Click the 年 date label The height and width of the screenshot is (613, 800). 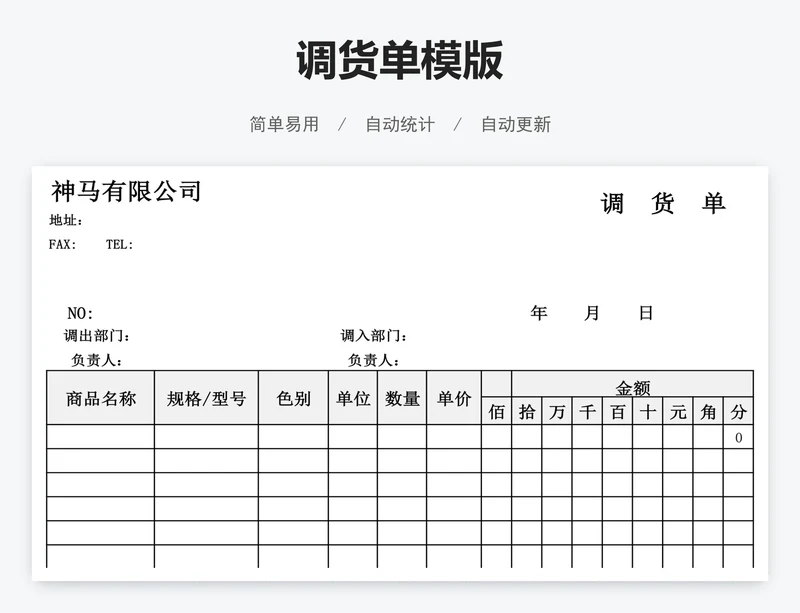pos(539,312)
